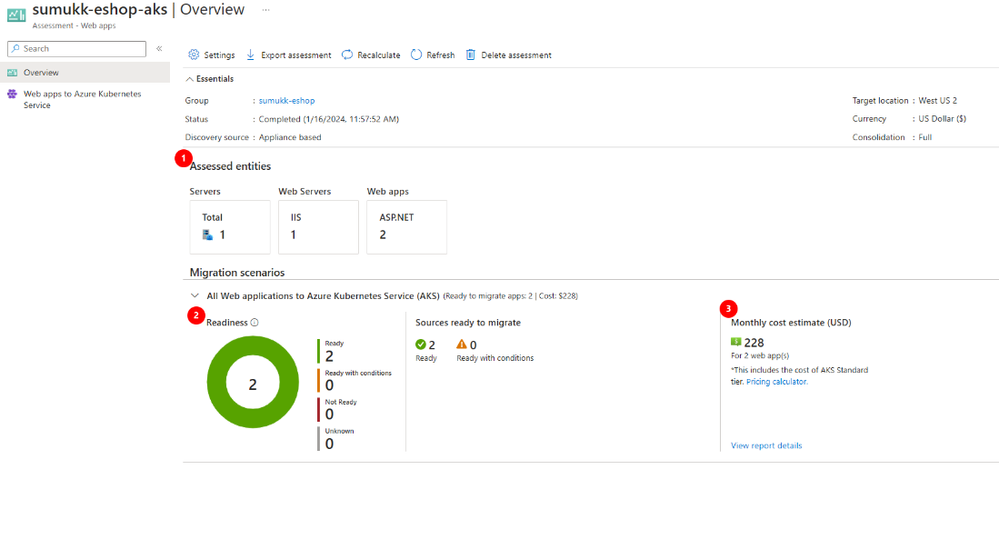Click View report details link

(766, 446)
